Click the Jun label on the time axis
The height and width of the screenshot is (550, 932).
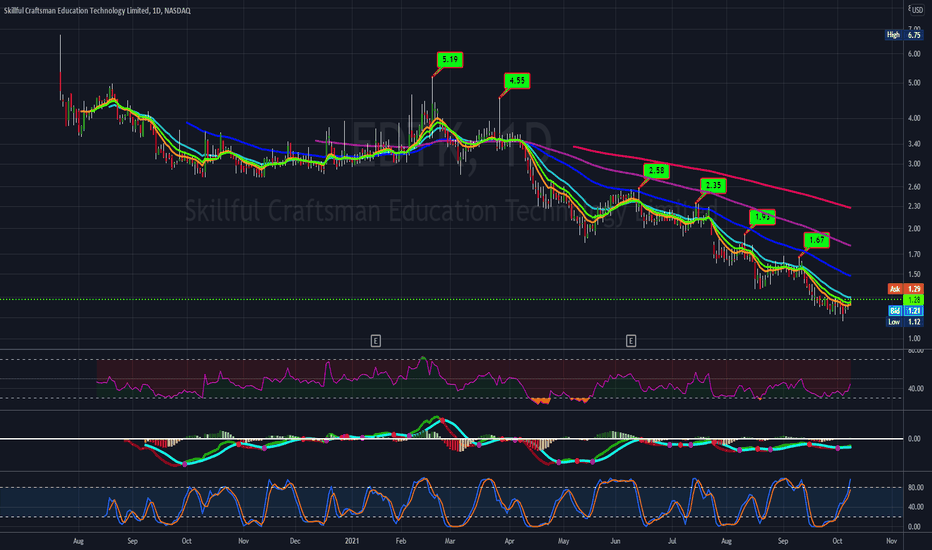pyautogui.click(x=615, y=541)
